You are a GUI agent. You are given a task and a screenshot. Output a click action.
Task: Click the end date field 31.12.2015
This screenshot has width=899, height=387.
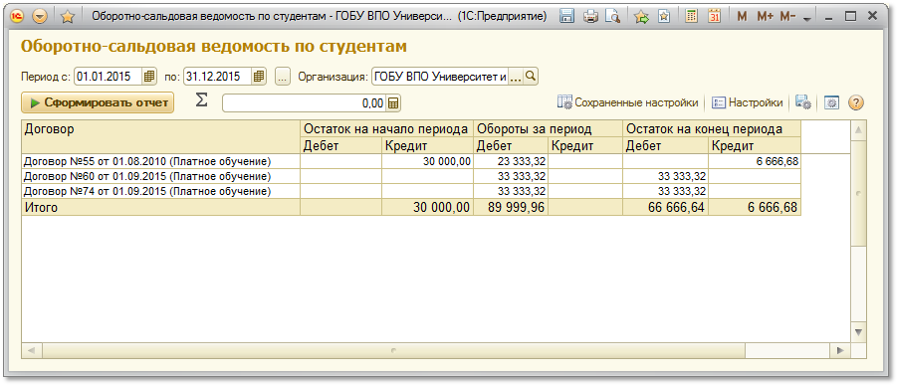click(217, 76)
